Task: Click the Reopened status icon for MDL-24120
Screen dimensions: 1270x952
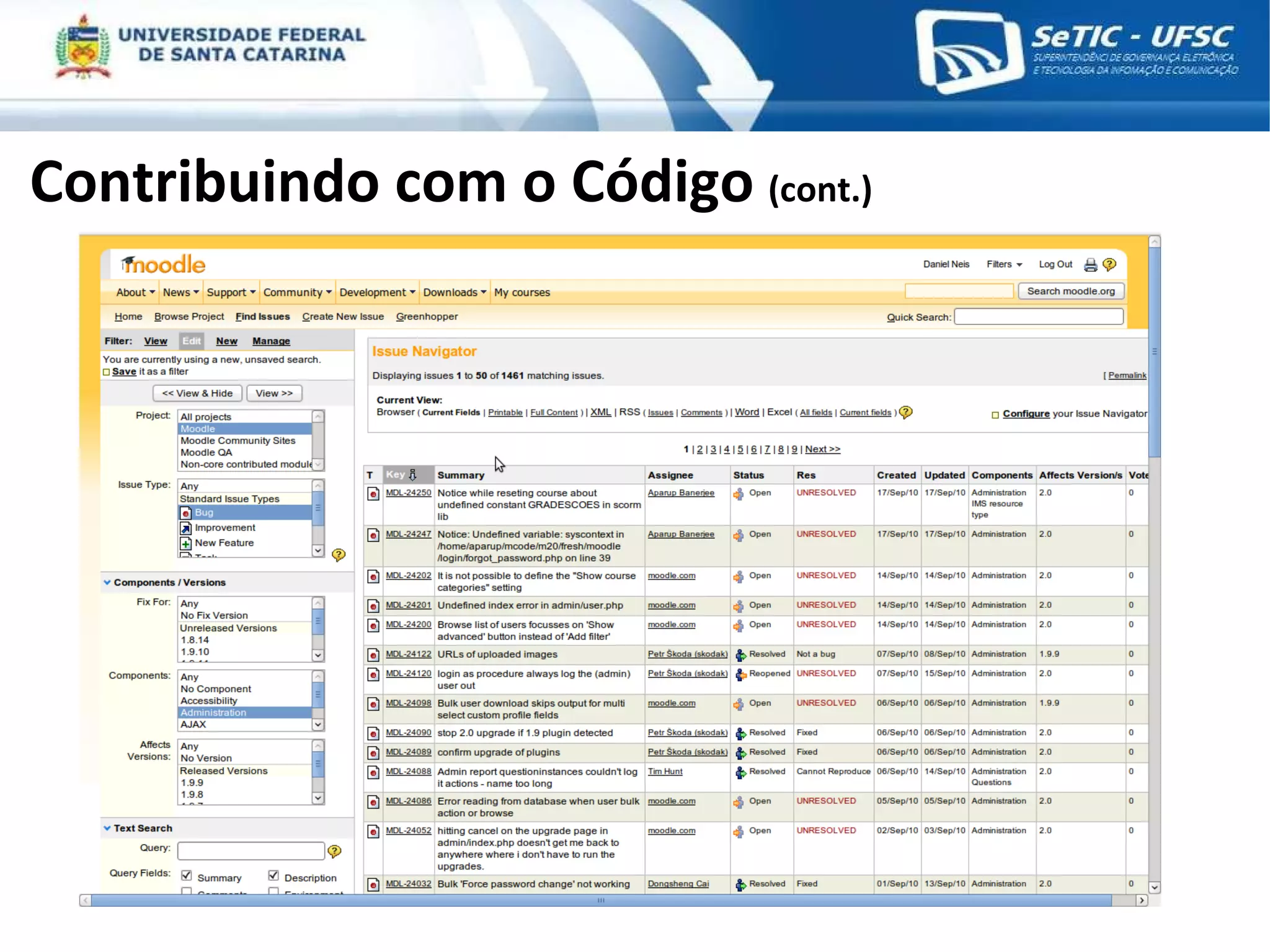Action: [740, 675]
